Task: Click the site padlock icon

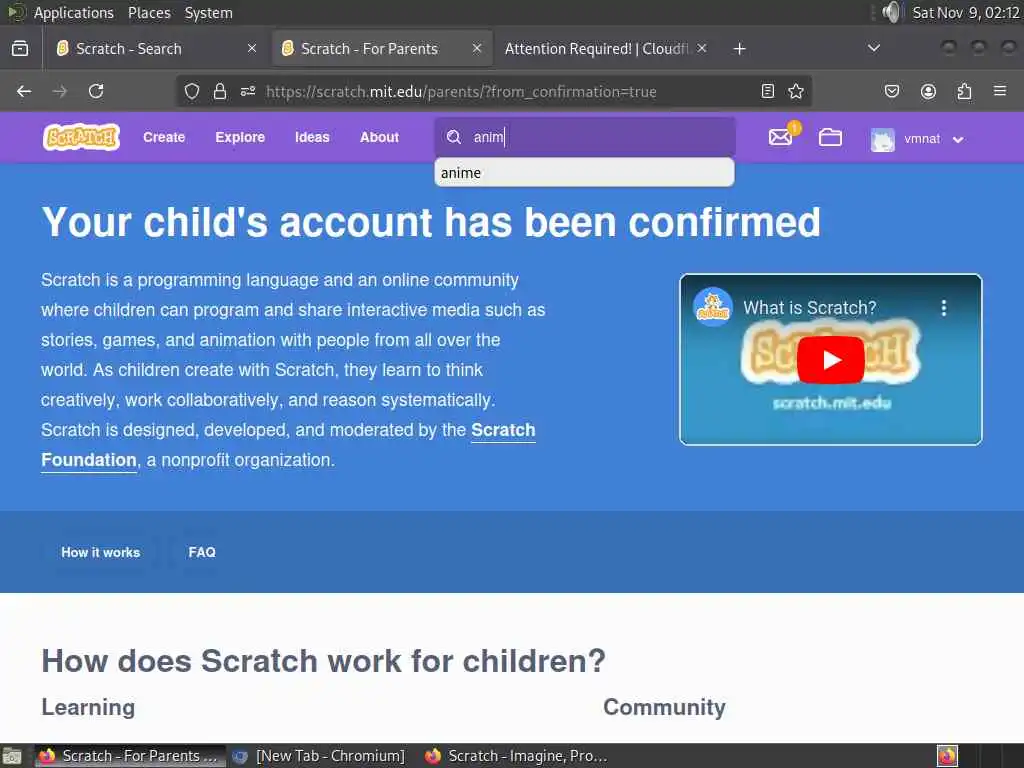Action: pos(220,91)
